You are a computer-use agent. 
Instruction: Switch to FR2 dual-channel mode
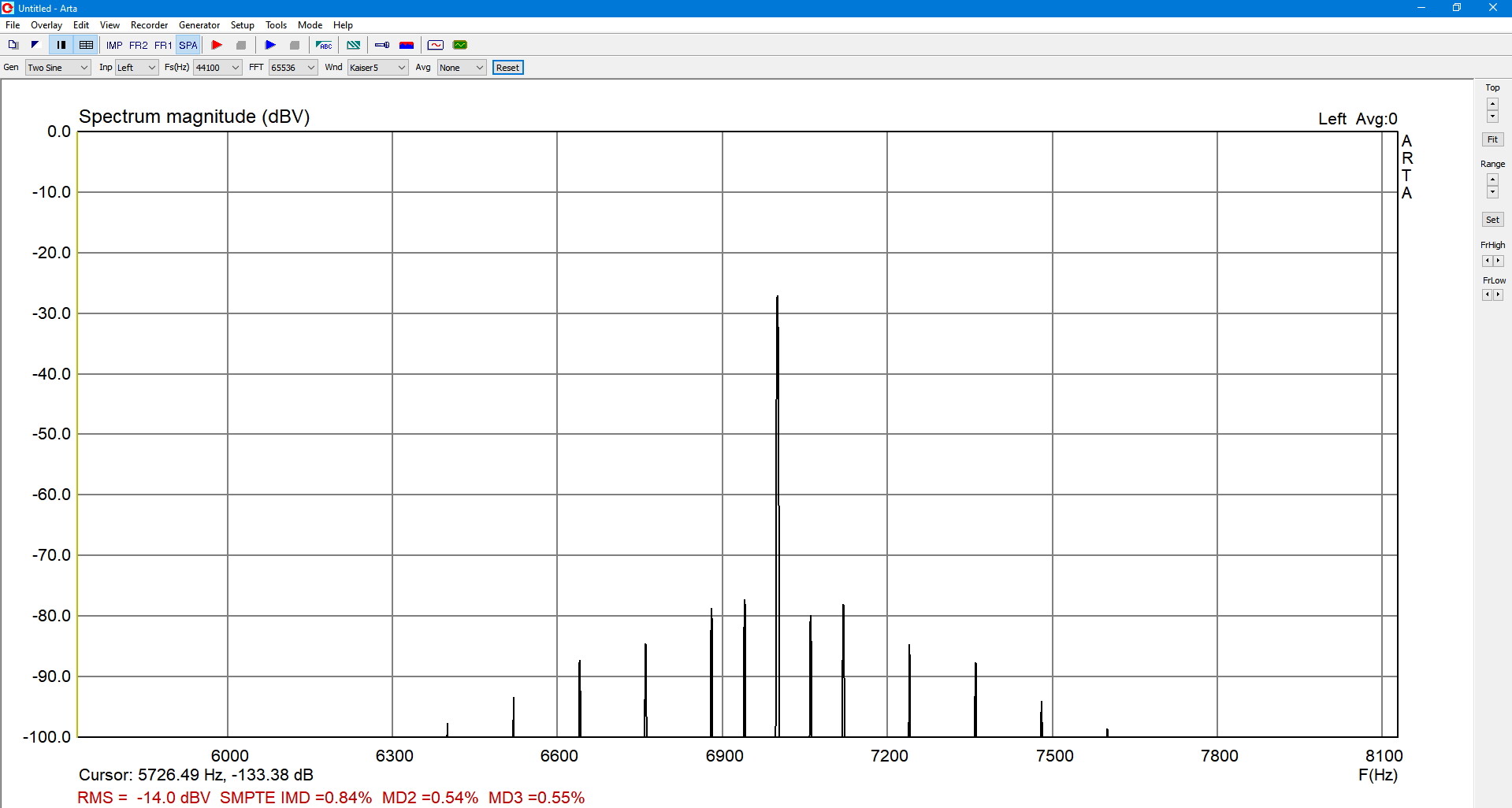[138, 45]
